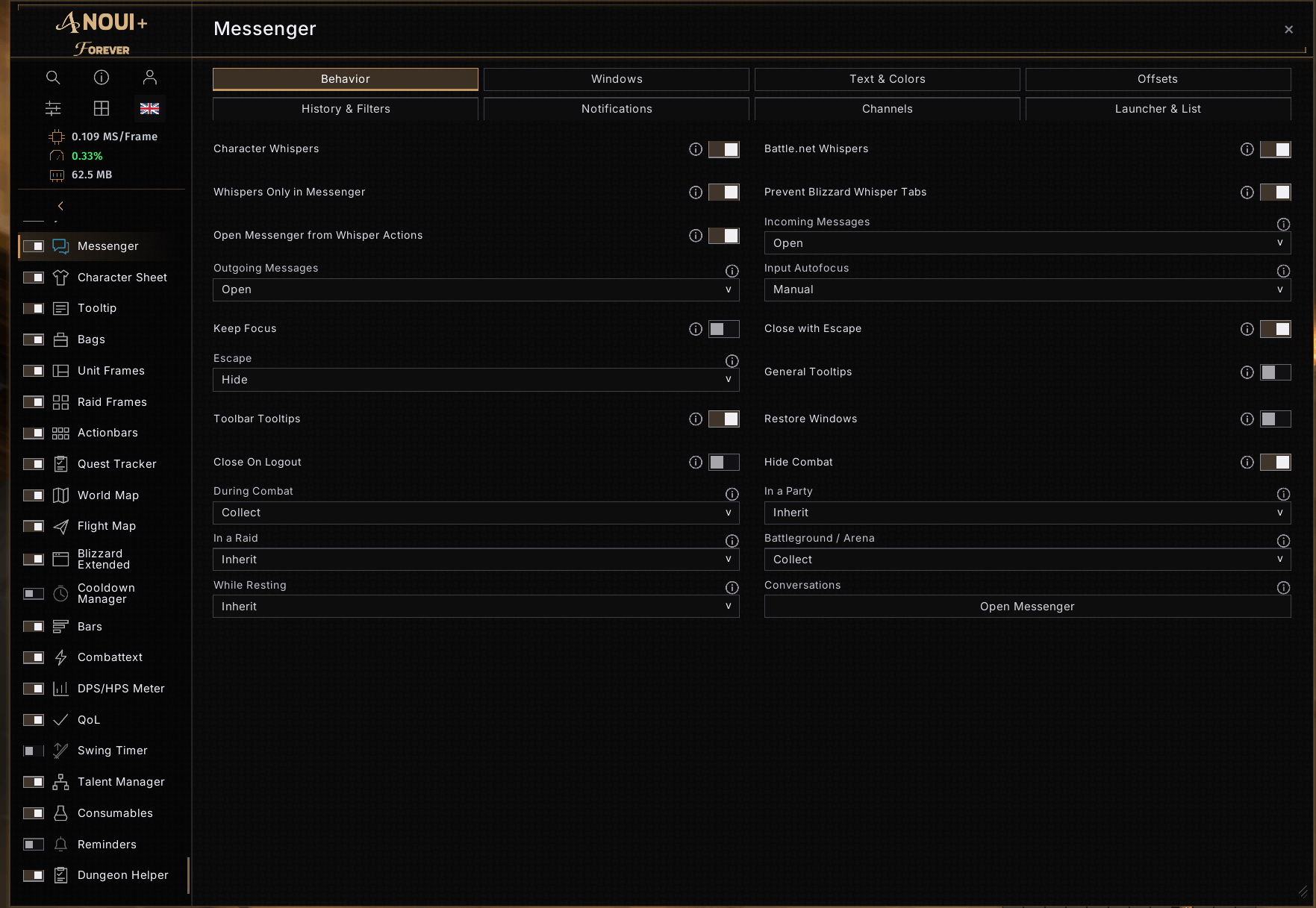Toggle Battle.net Whispers switch
Image resolution: width=1316 pixels, height=908 pixels.
coord(1276,149)
